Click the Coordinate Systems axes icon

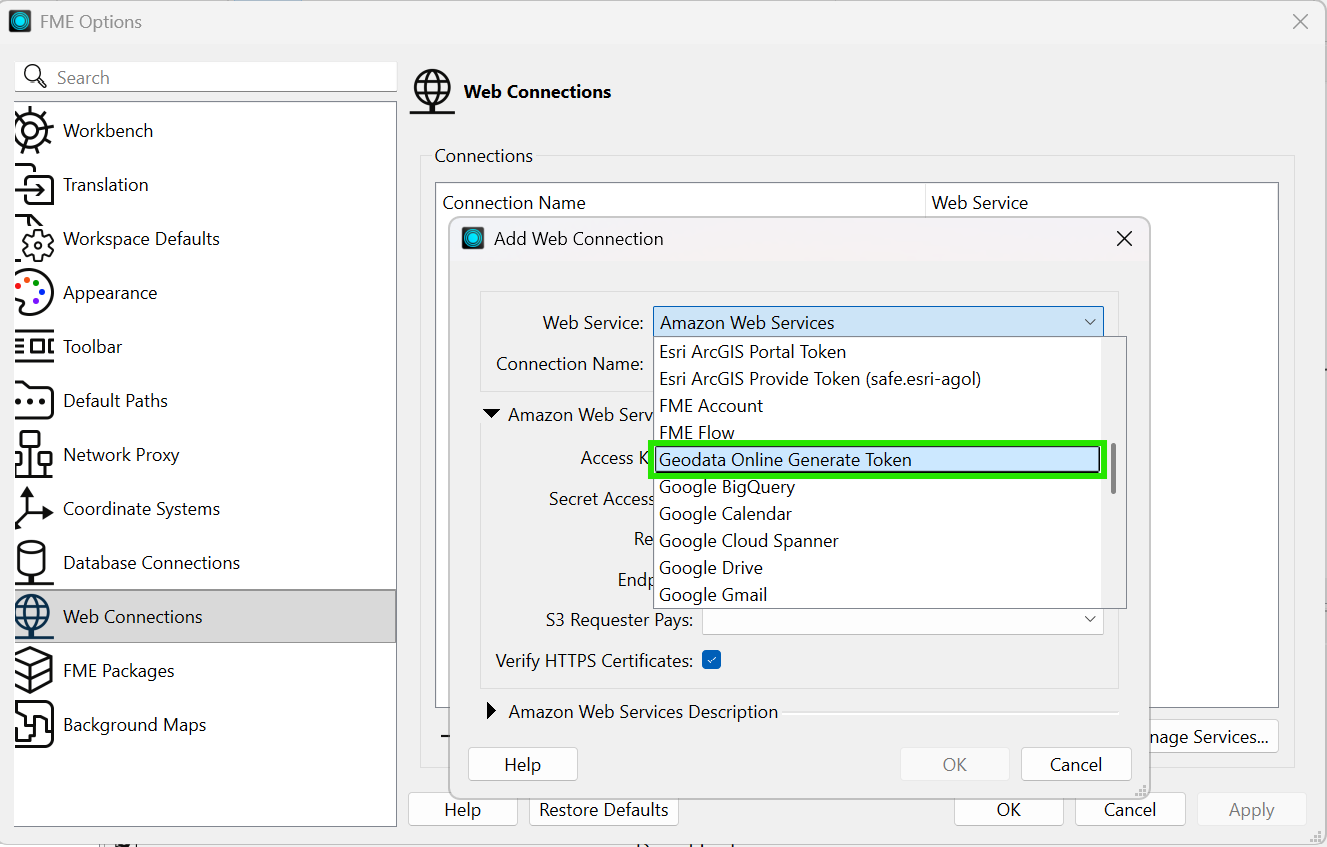(33, 509)
